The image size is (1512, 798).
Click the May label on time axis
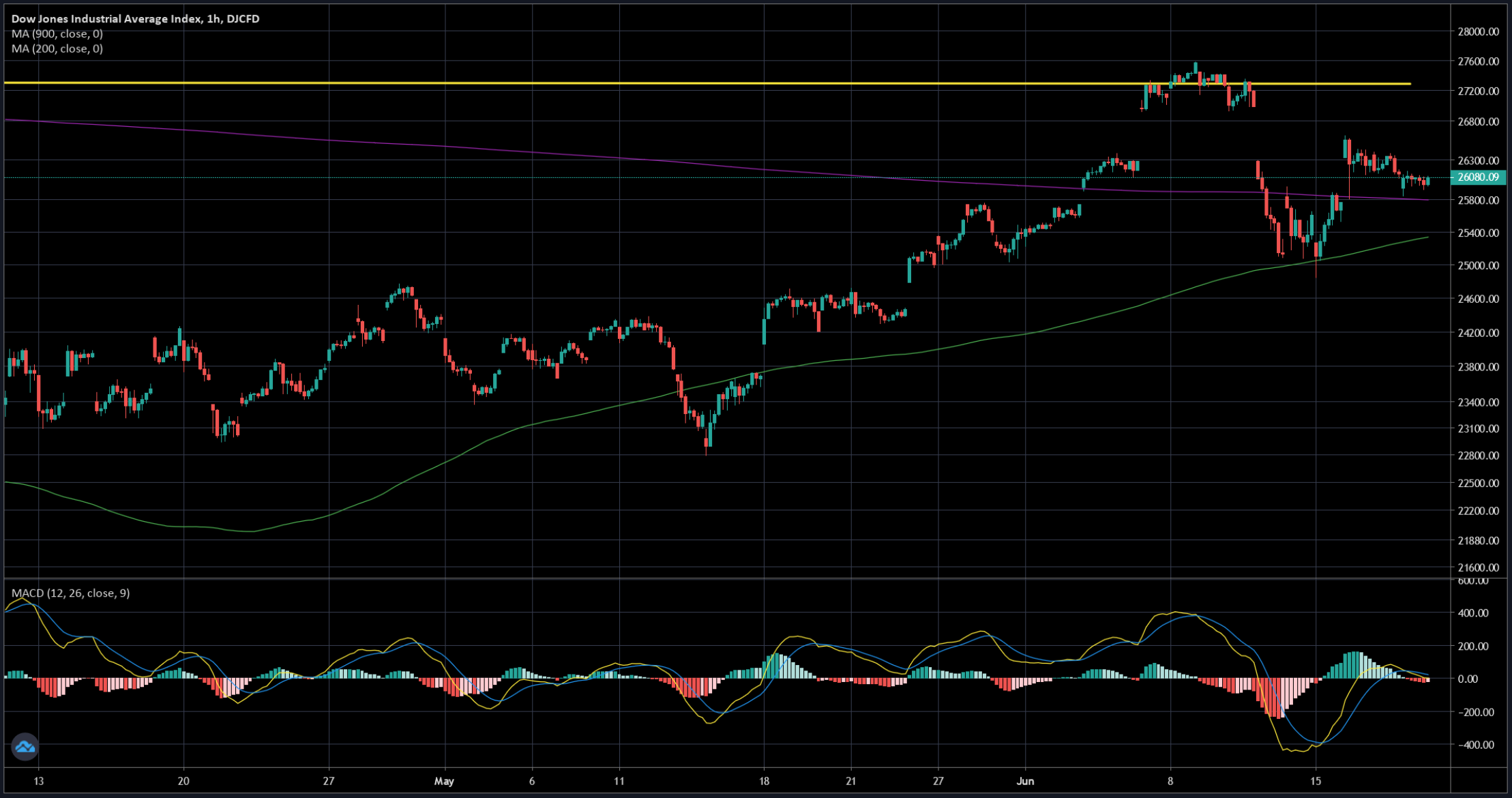[x=444, y=782]
